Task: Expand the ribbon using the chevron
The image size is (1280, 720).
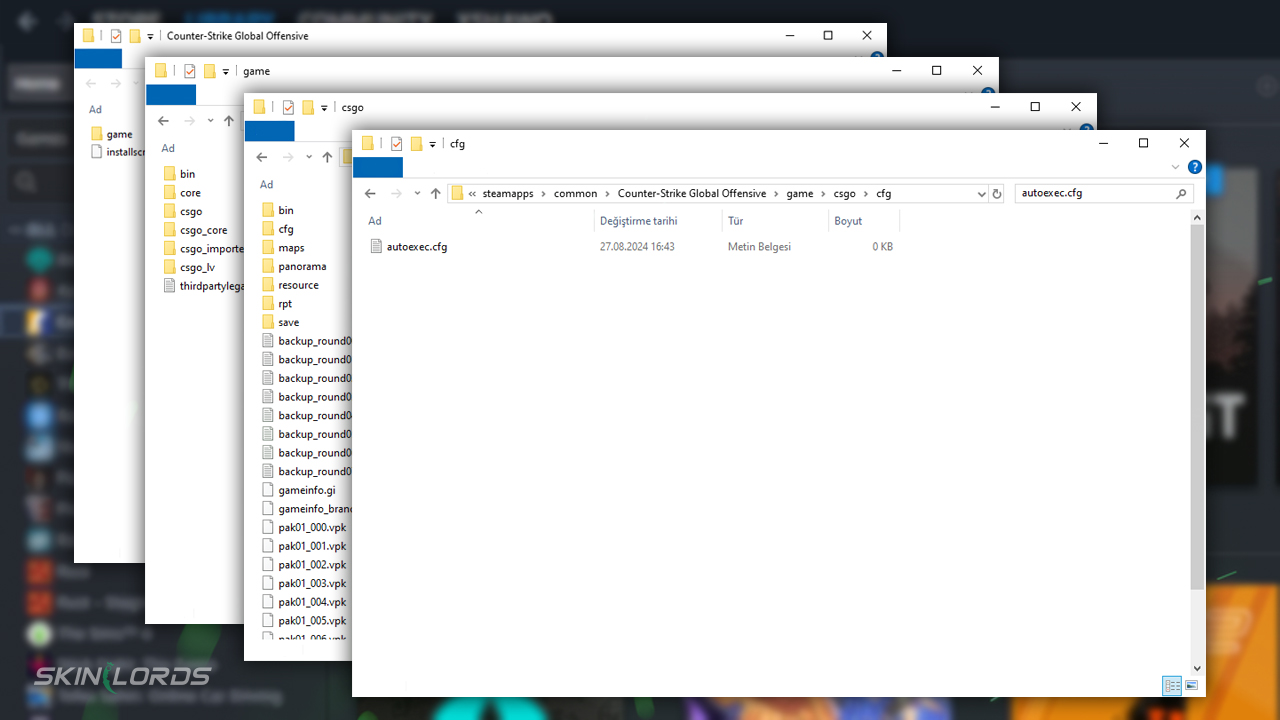Action: 1175,167
